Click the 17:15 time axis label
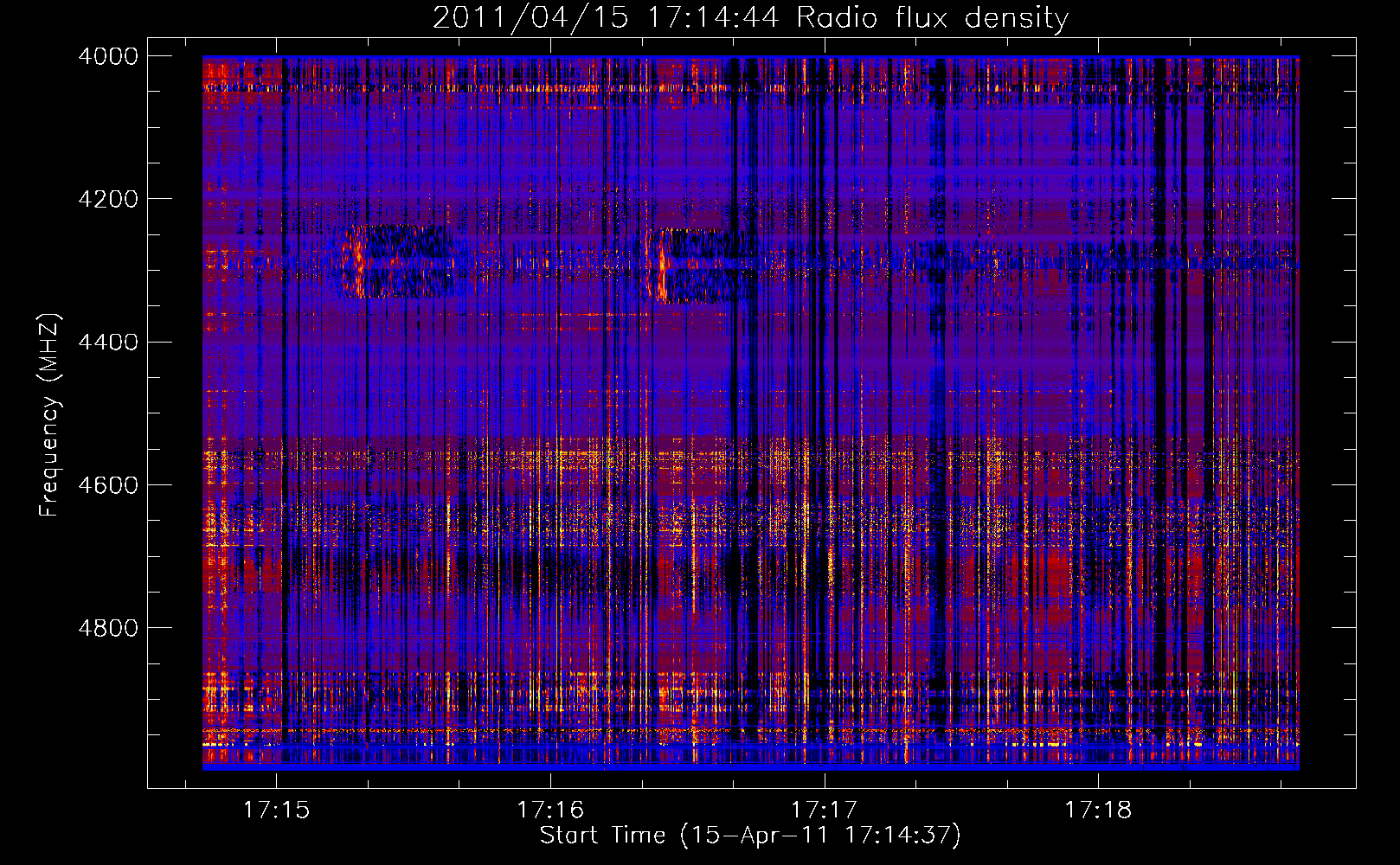The image size is (1400, 865). click(276, 811)
